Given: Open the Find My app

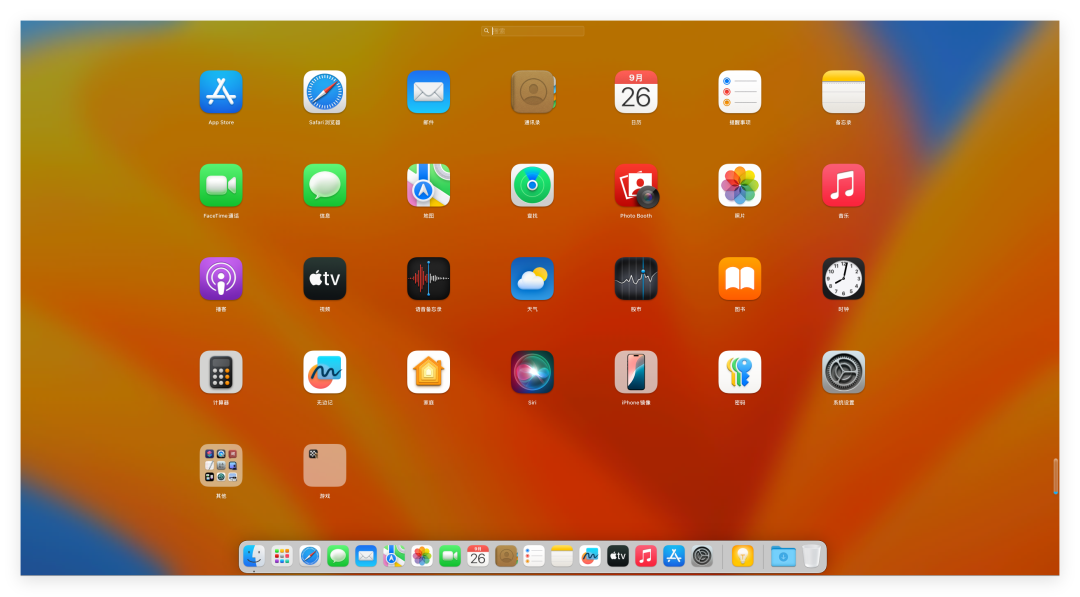Looking at the screenshot, I should 532,185.
